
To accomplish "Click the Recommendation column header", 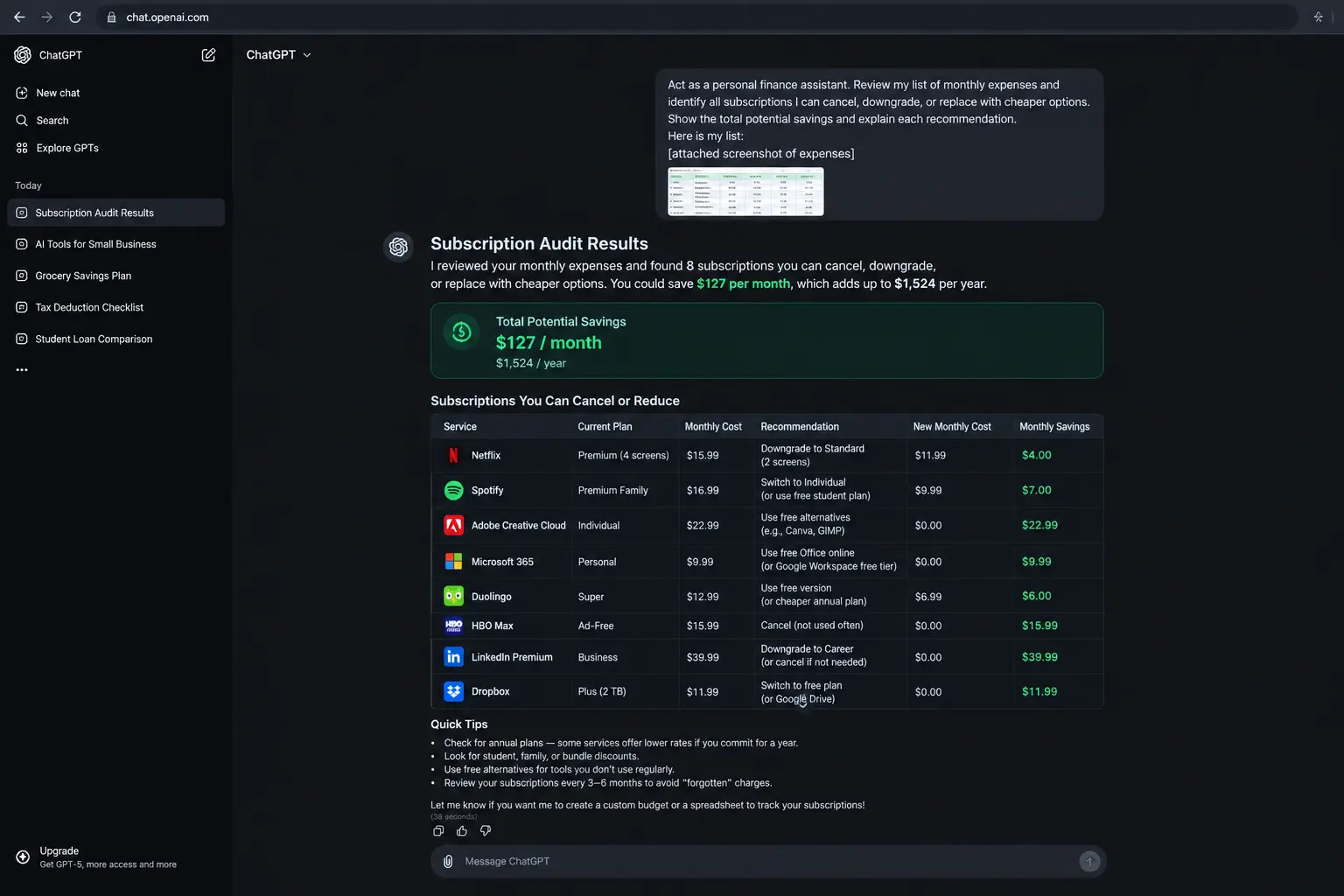I will [x=800, y=427].
